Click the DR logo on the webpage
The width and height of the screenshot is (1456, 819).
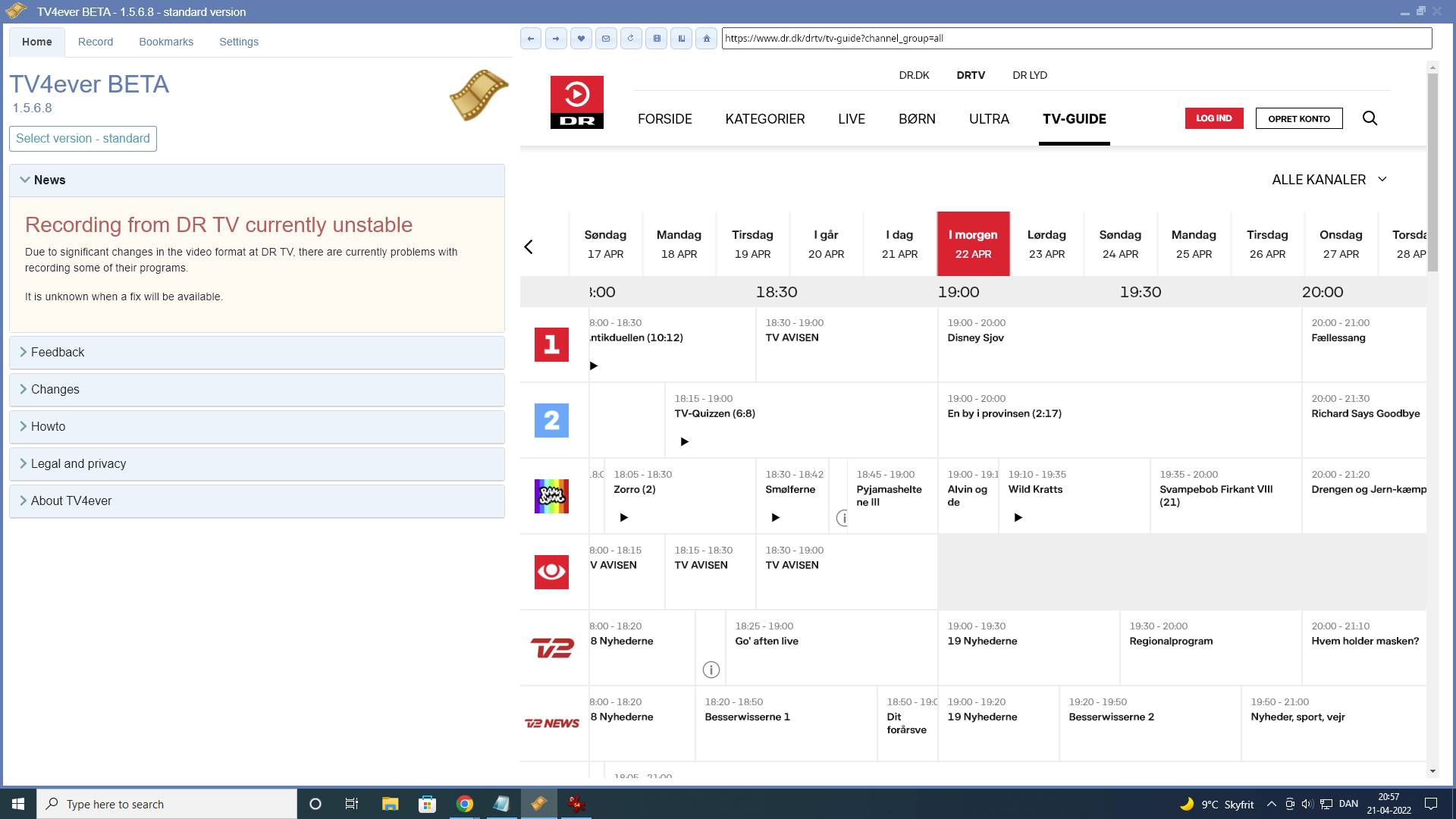(x=577, y=102)
